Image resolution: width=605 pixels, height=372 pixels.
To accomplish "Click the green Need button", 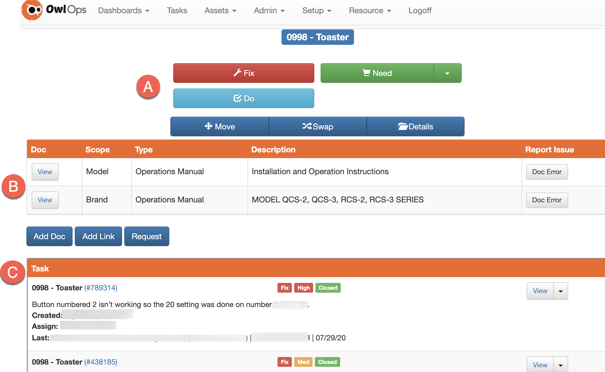I will (x=377, y=73).
